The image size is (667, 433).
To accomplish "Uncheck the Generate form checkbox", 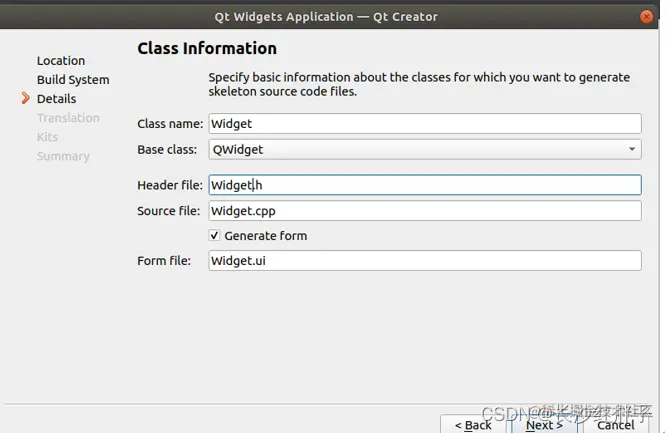I will click(214, 235).
